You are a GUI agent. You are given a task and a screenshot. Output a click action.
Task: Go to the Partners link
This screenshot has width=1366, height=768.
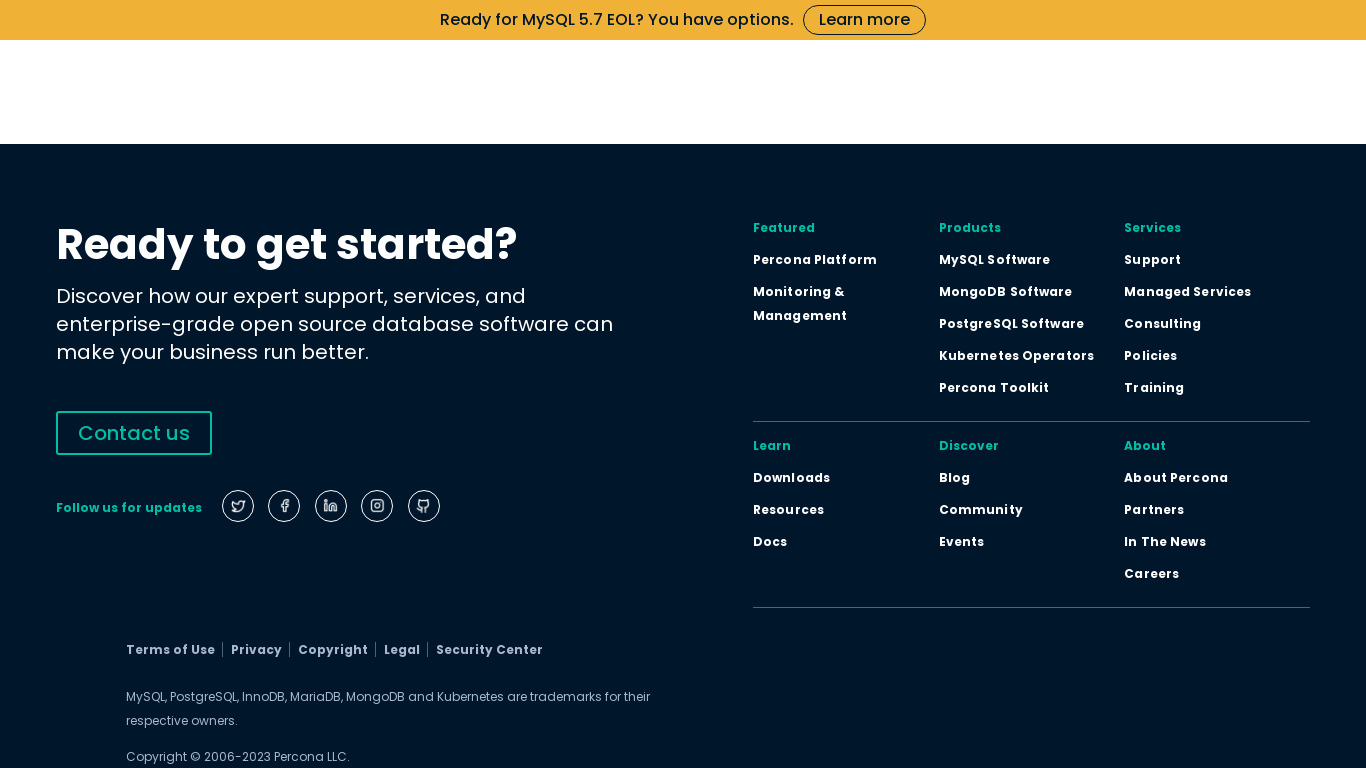(x=1154, y=510)
